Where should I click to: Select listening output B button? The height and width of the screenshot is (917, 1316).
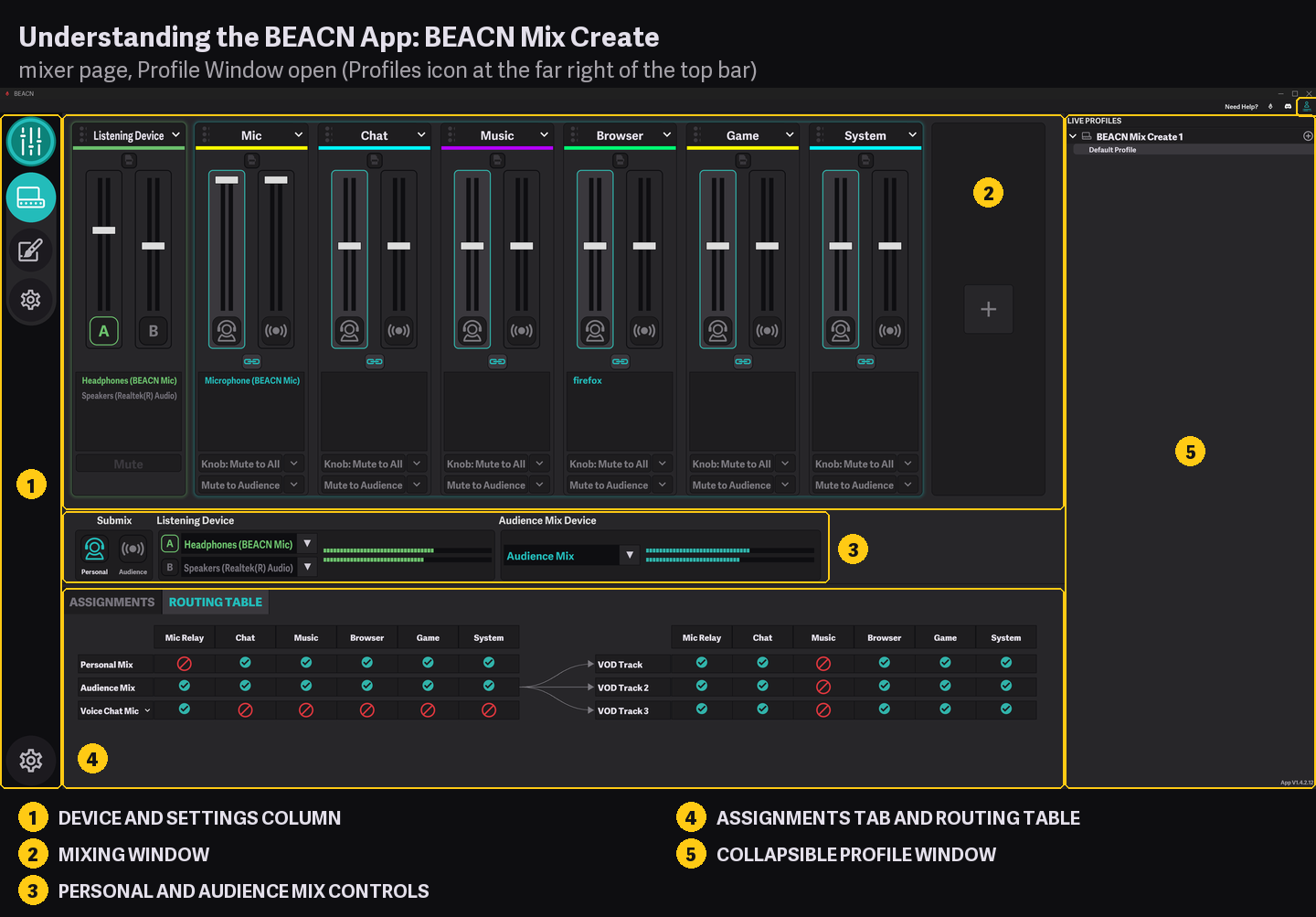pos(154,331)
